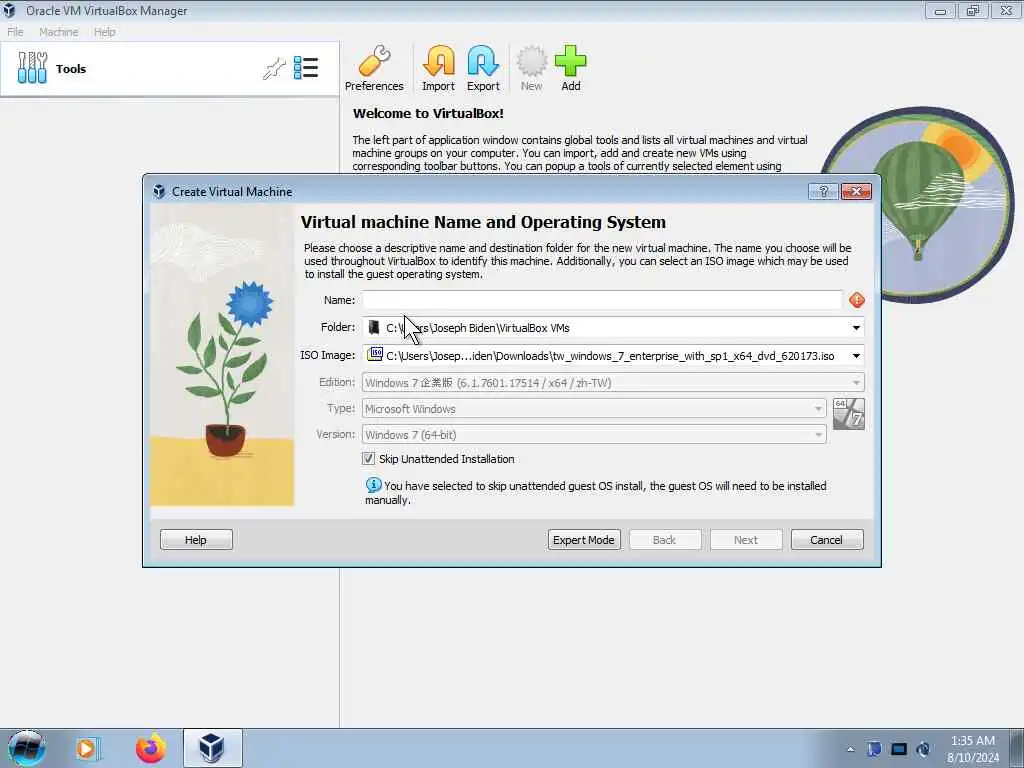Uncheck Skip Unattended Installation

[368, 458]
